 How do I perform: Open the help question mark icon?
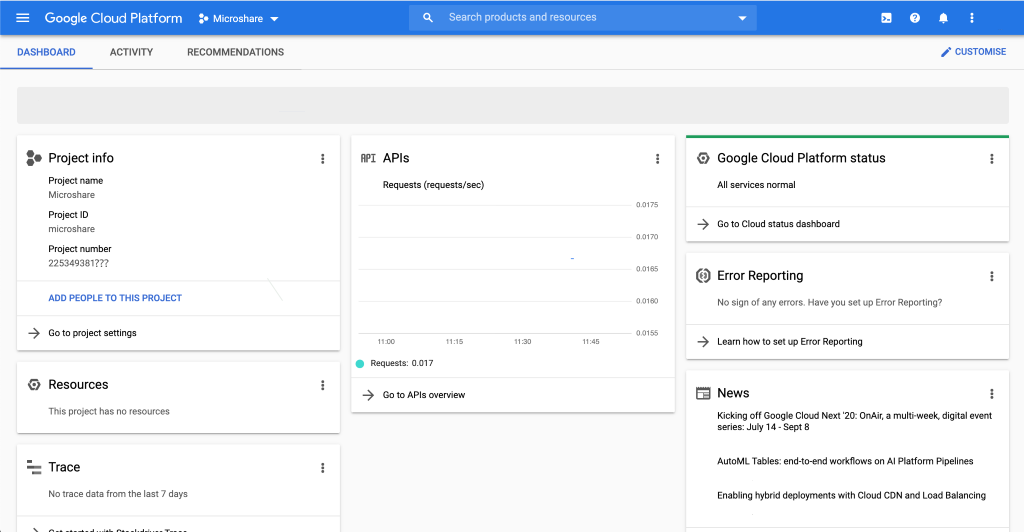(915, 18)
